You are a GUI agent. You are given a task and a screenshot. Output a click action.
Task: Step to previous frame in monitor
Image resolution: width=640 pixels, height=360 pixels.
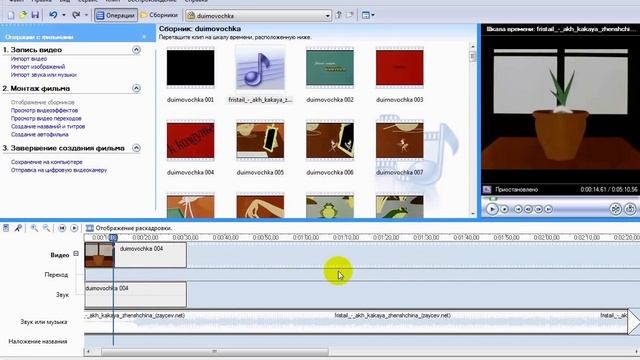point(528,209)
